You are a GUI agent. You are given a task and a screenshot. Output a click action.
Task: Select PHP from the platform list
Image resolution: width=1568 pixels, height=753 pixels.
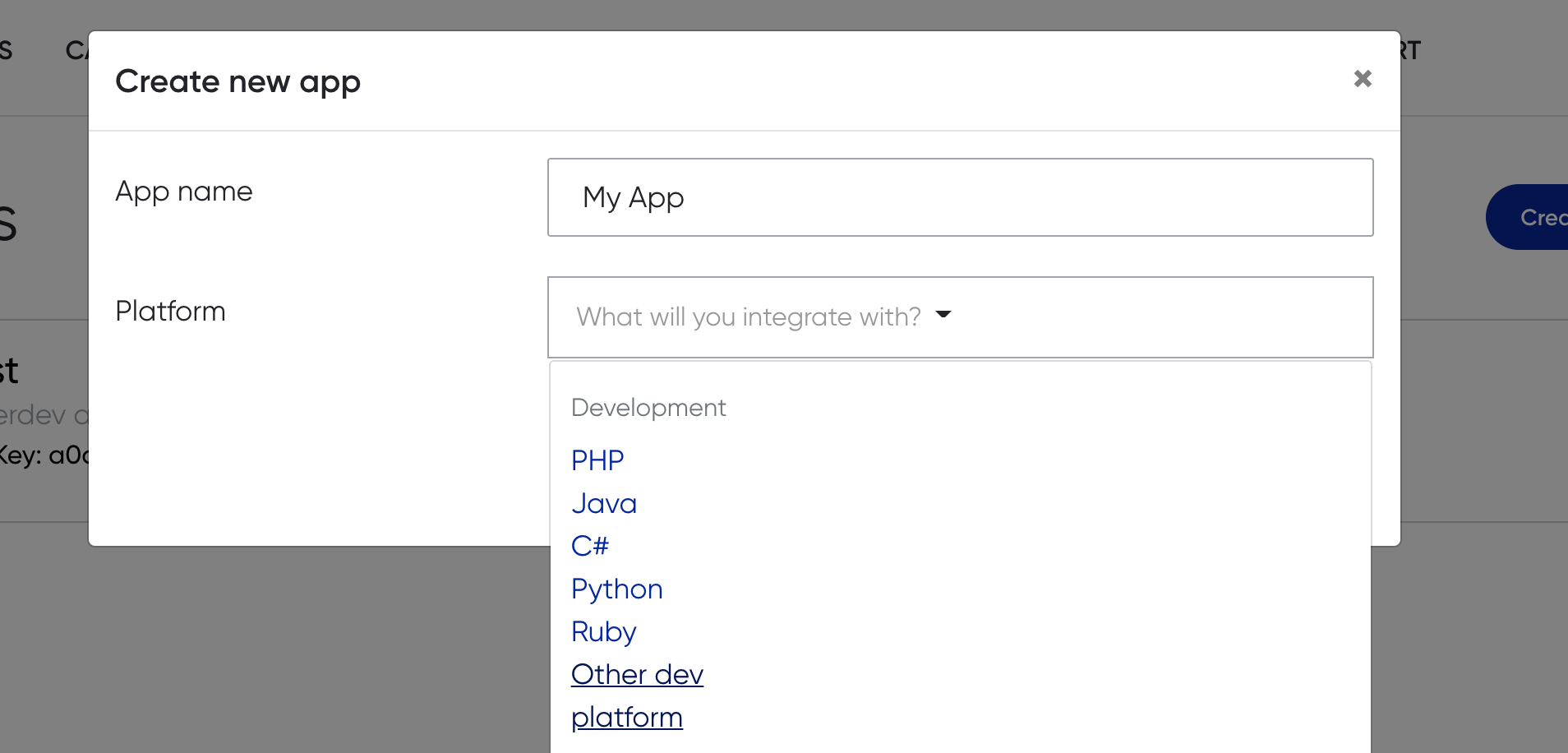click(x=597, y=460)
